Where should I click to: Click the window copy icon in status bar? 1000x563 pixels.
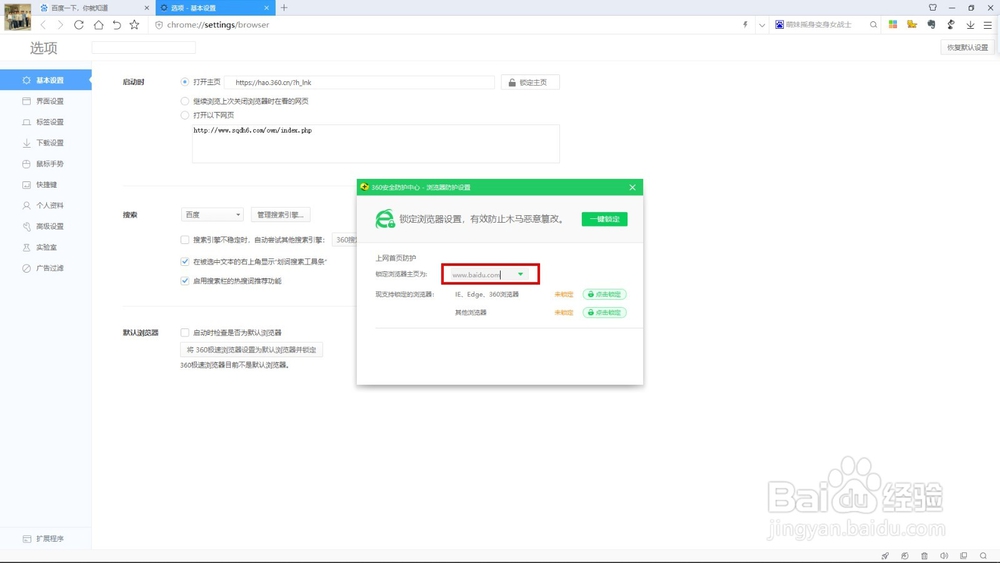[x=964, y=556]
